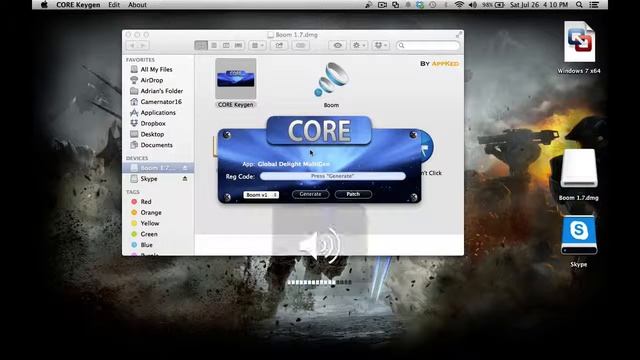Click the Patch button

click(353, 194)
